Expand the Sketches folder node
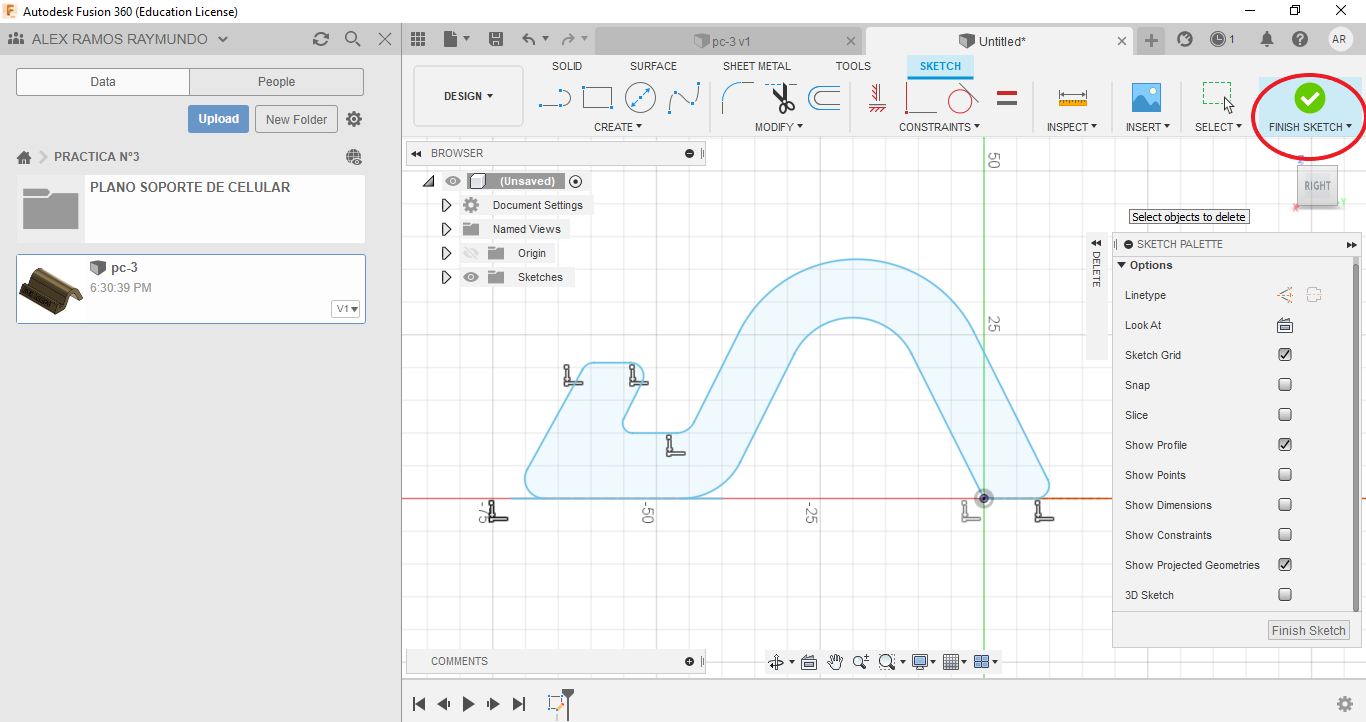The image size is (1366, 722). click(447, 277)
